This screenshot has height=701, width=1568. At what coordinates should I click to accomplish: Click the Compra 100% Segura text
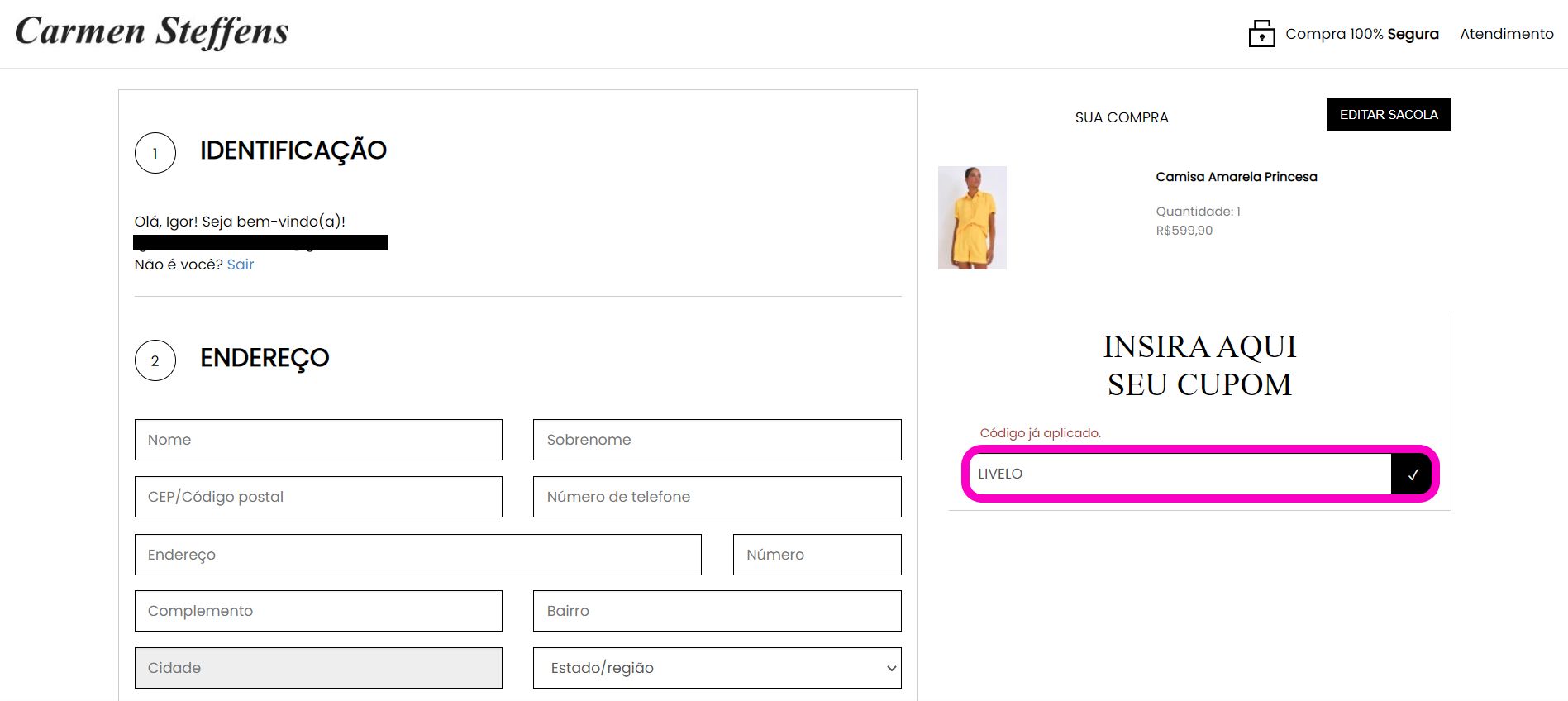(x=1362, y=34)
